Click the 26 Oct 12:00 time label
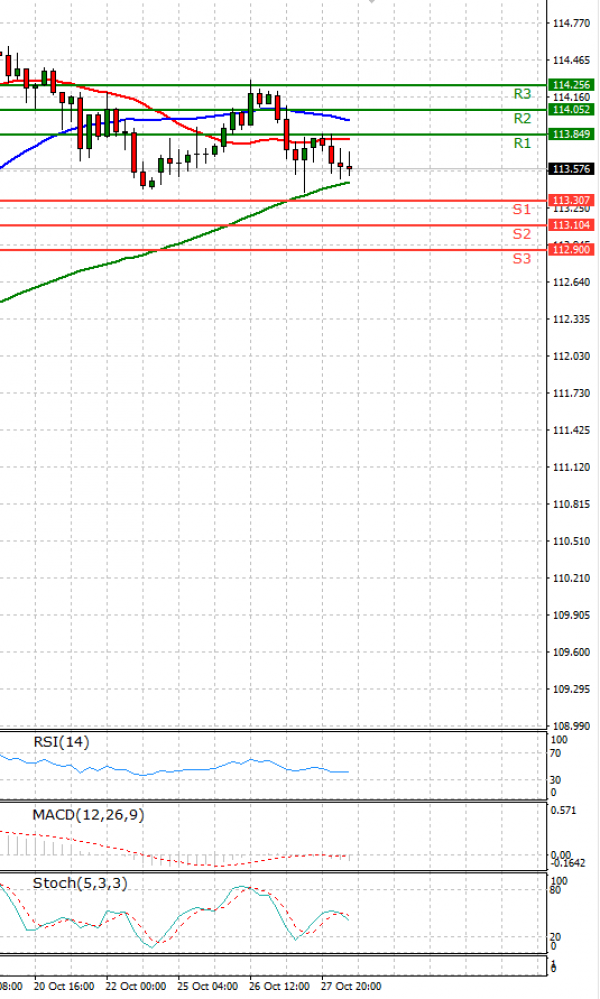Viewport: 600px width, 999px height. pyautogui.click(x=280, y=986)
